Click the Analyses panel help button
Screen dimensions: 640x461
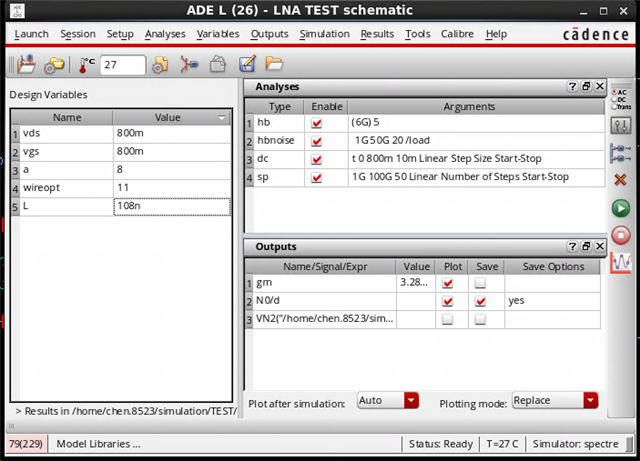[x=572, y=87]
